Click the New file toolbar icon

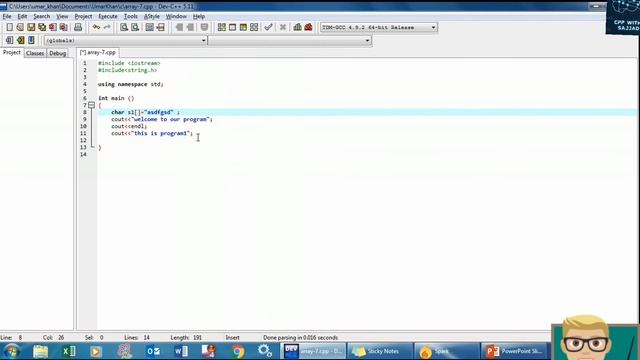point(9,27)
